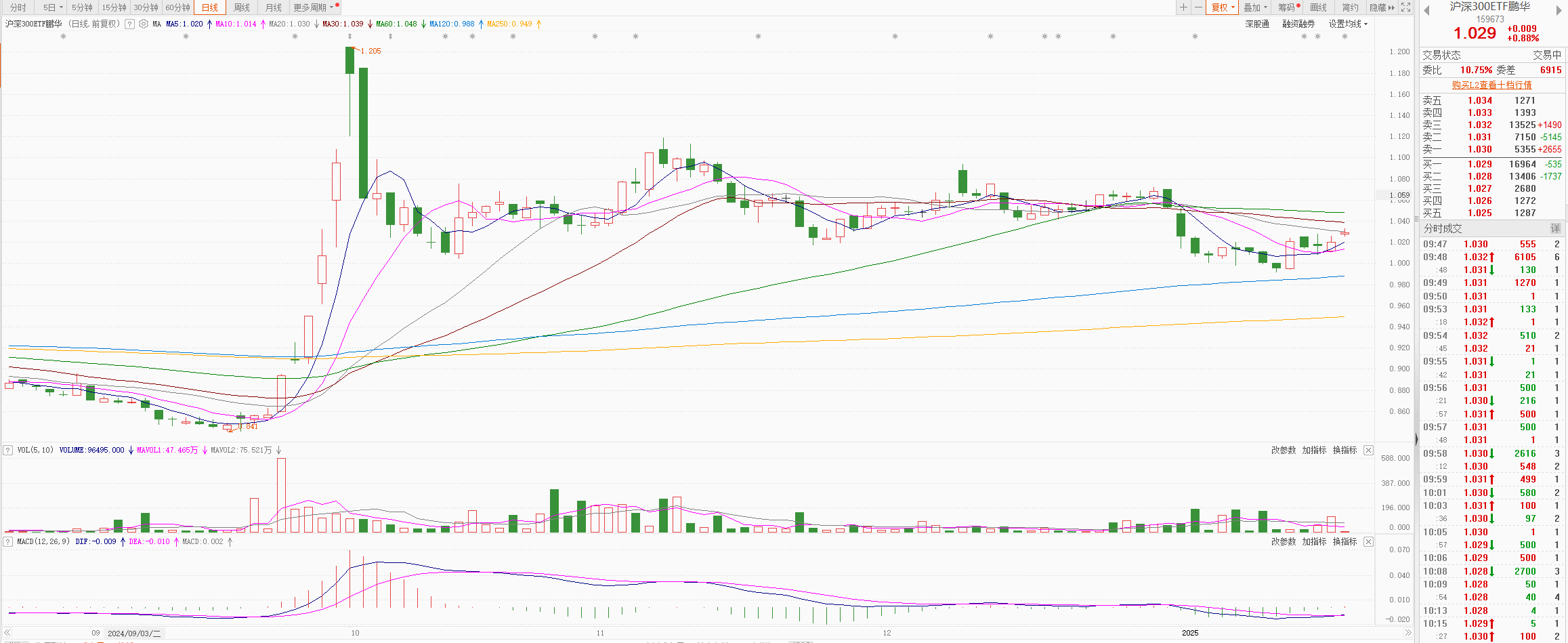
Task: Click 购买L2查看十档行情 link
Action: (1491, 85)
